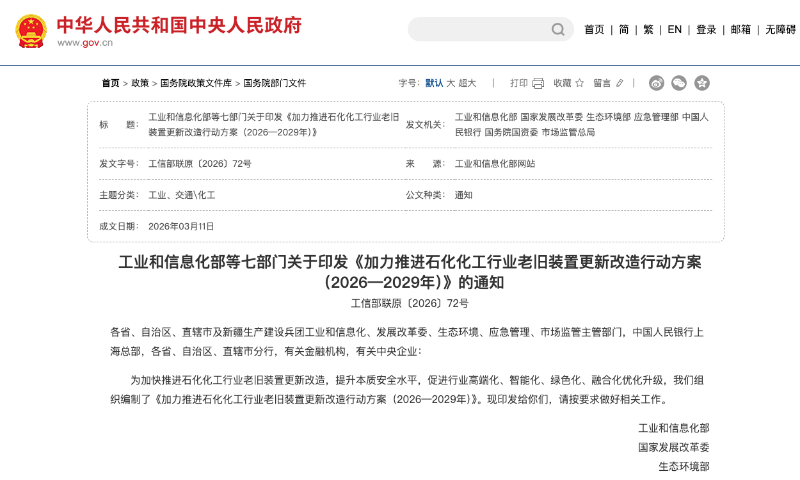
Task: Click the body paragraph starting 为加快推进
Action: click(407, 390)
